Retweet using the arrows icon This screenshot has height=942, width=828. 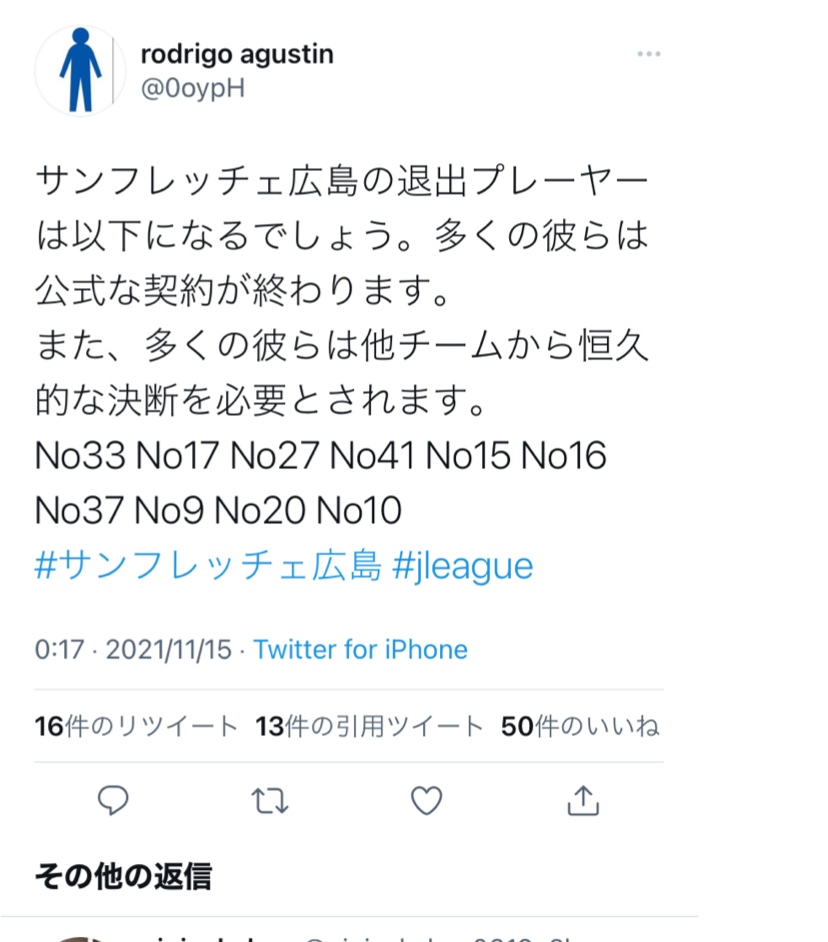click(x=270, y=801)
